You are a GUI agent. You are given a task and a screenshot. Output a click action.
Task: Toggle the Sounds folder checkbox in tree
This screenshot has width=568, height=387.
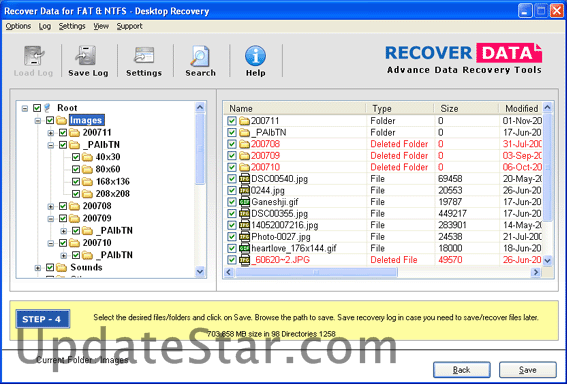tap(50, 267)
